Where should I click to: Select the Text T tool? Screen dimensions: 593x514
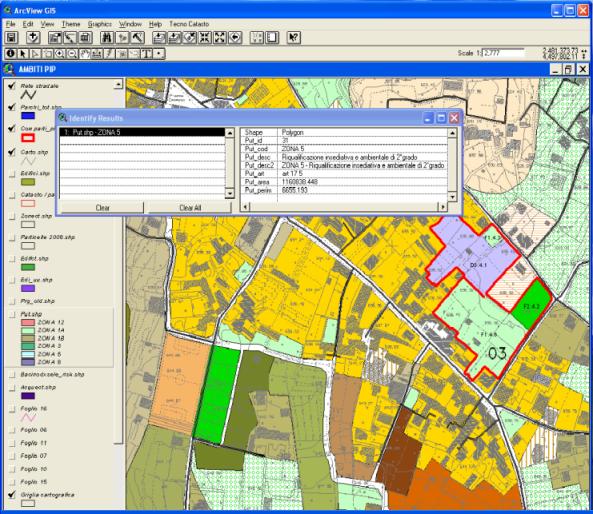(146, 54)
